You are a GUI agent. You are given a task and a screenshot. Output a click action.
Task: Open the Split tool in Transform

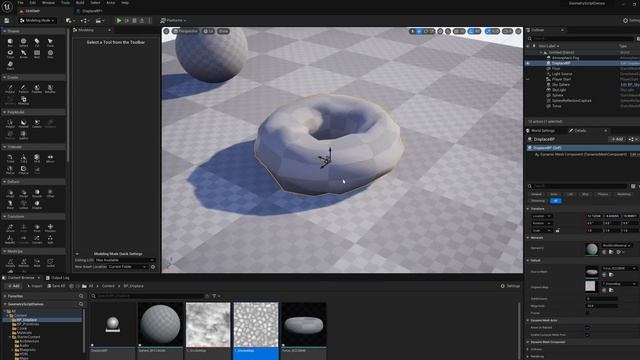point(50,239)
